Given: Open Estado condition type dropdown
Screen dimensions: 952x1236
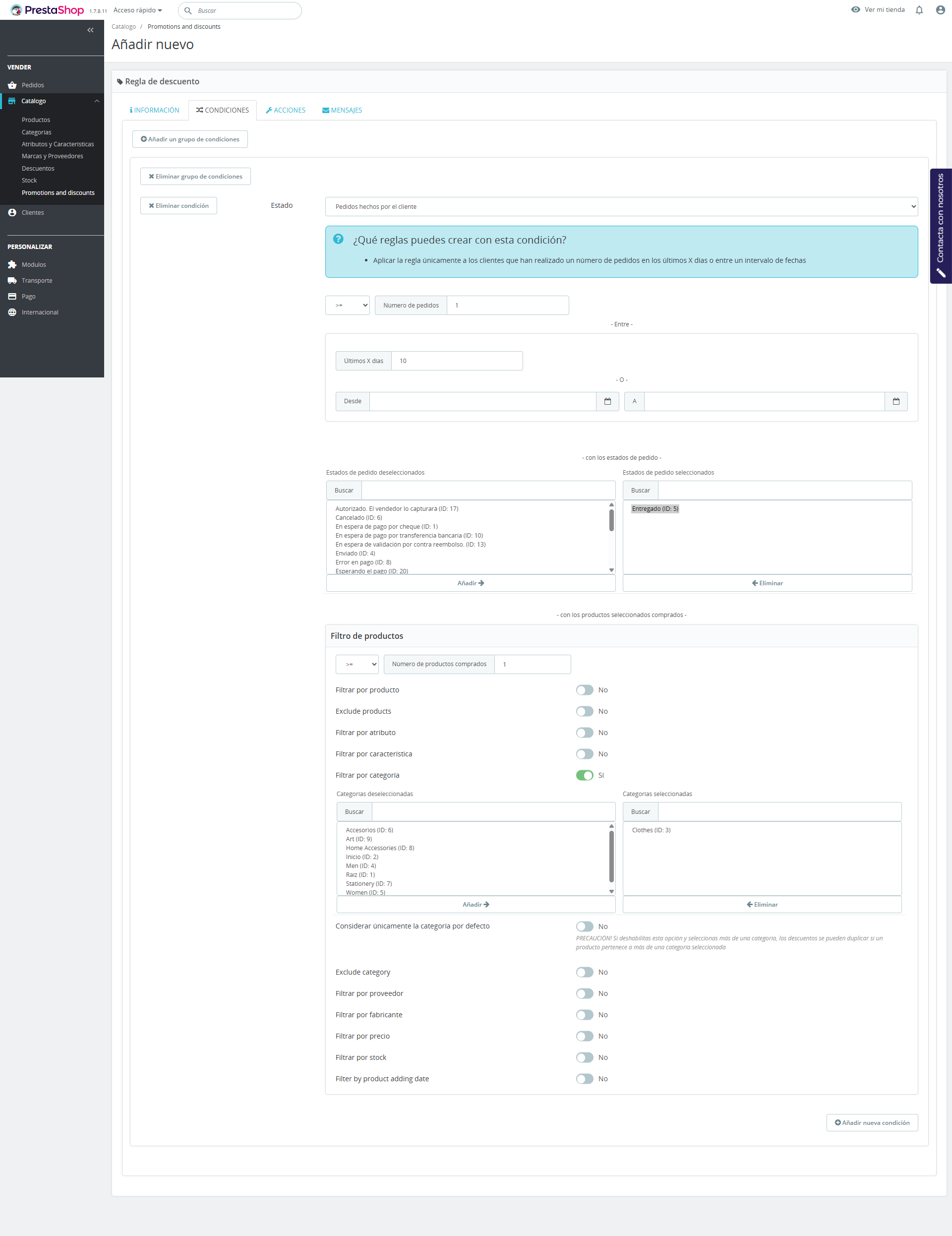Looking at the screenshot, I should point(621,206).
